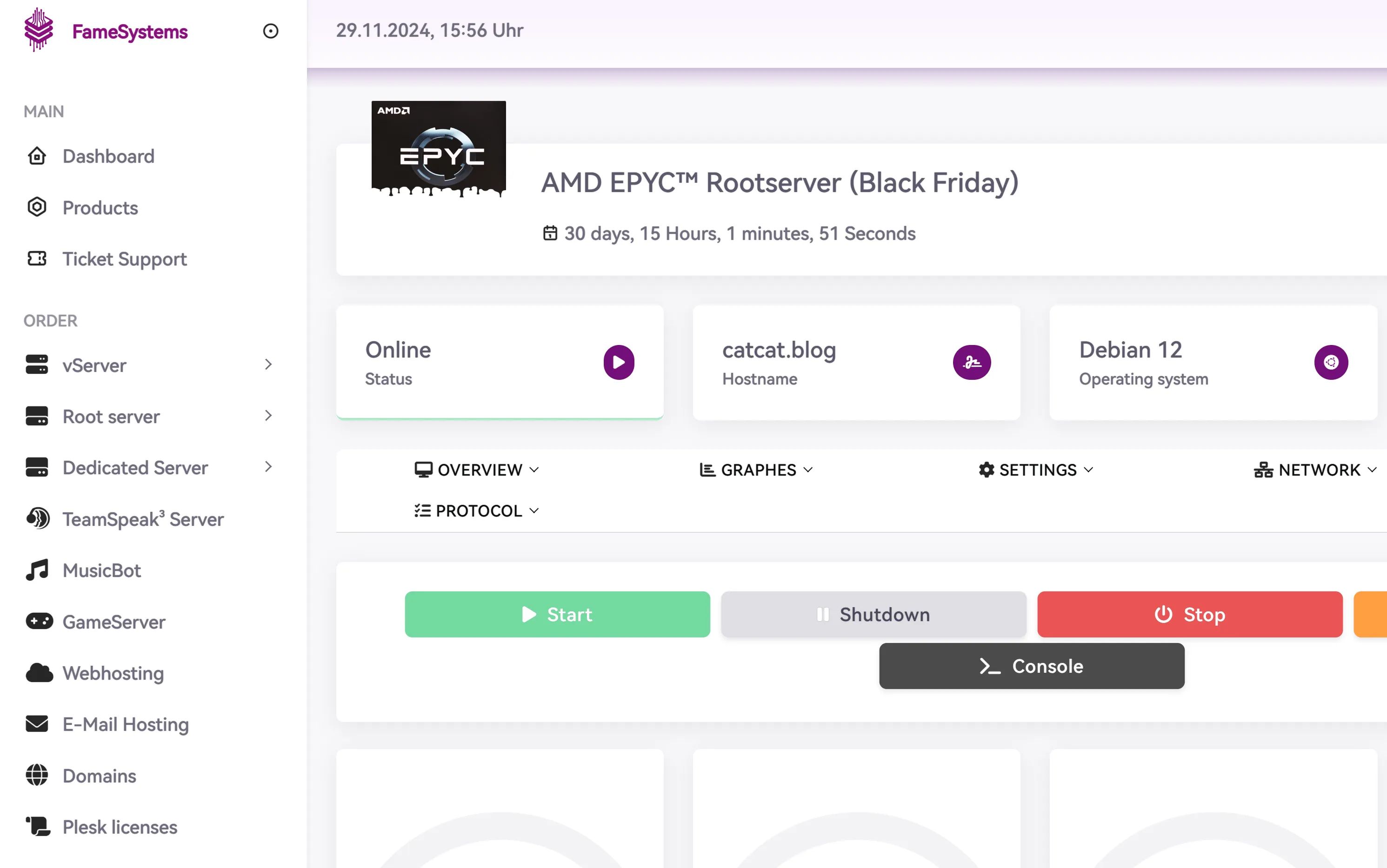This screenshot has width=1387, height=868.
Task: Select the OVERVIEW tab label
Action: (x=480, y=470)
